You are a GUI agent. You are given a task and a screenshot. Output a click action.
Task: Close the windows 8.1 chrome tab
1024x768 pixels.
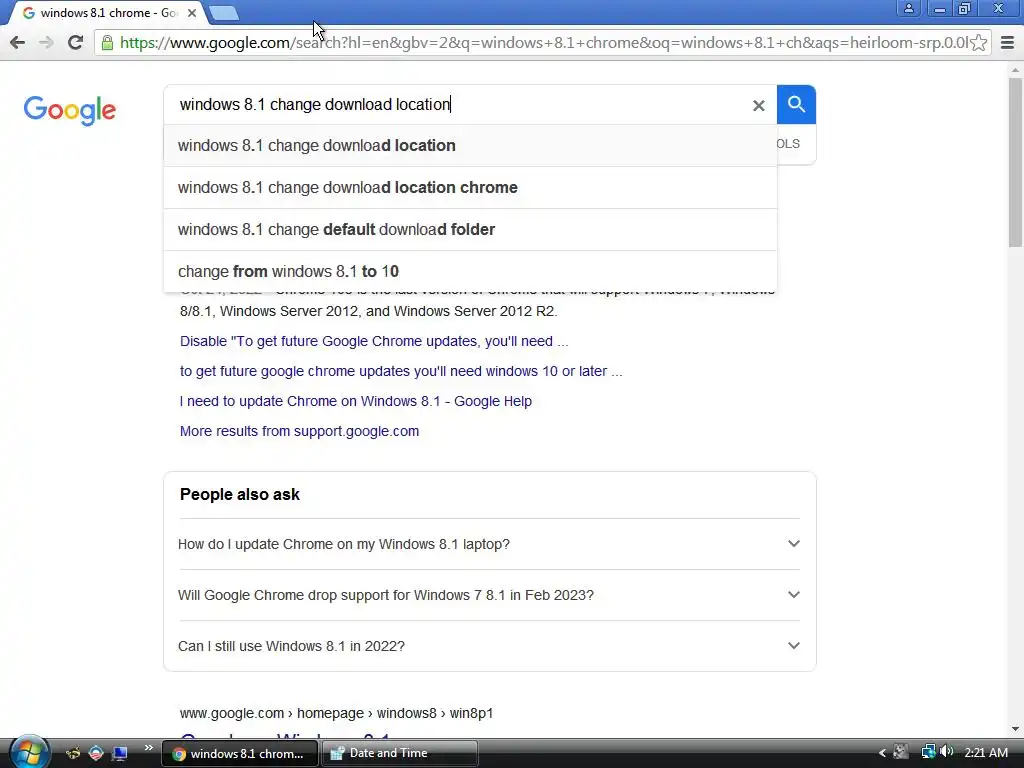click(192, 13)
